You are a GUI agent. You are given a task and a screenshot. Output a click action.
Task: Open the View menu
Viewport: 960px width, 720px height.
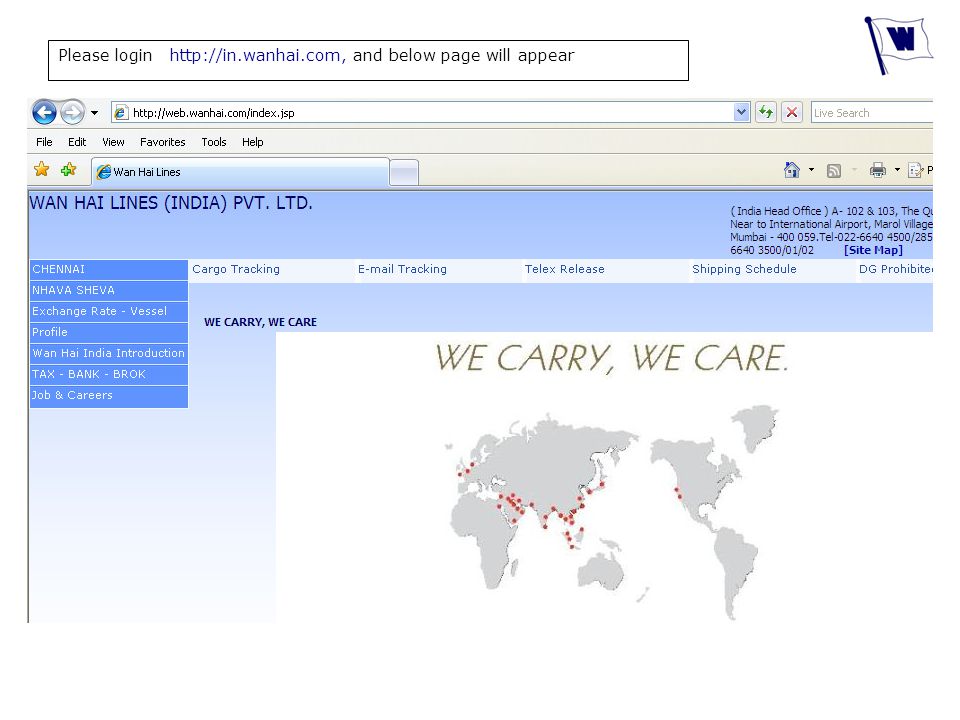pos(113,142)
